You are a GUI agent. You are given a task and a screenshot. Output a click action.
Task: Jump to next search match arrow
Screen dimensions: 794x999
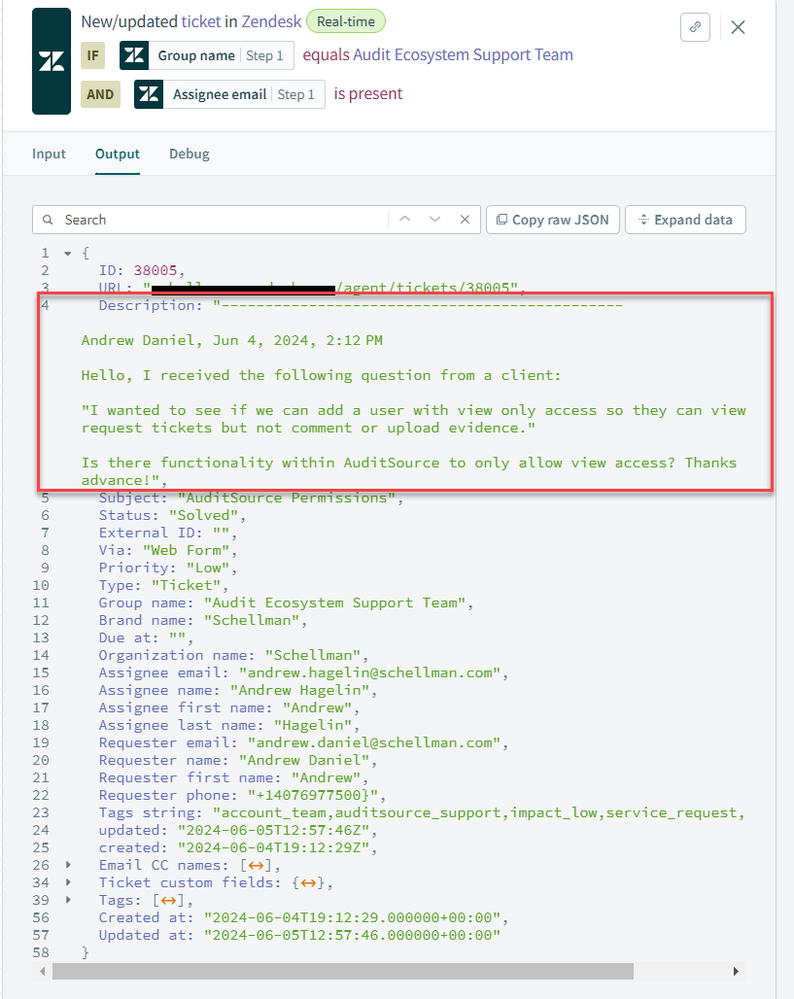[x=435, y=219]
